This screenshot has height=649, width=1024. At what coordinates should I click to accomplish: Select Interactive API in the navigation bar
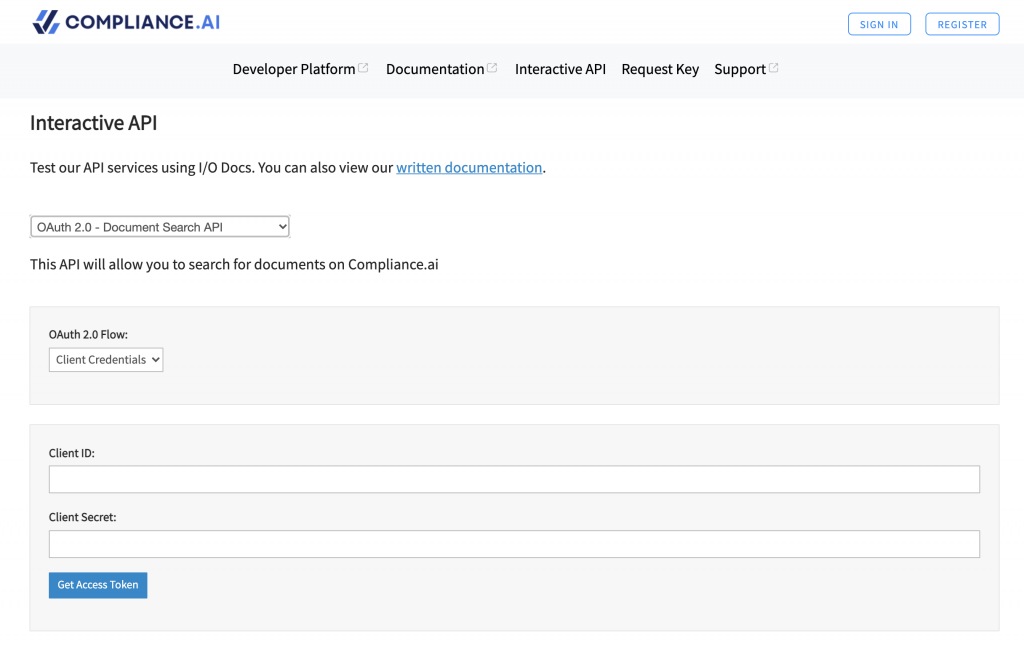point(560,69)
